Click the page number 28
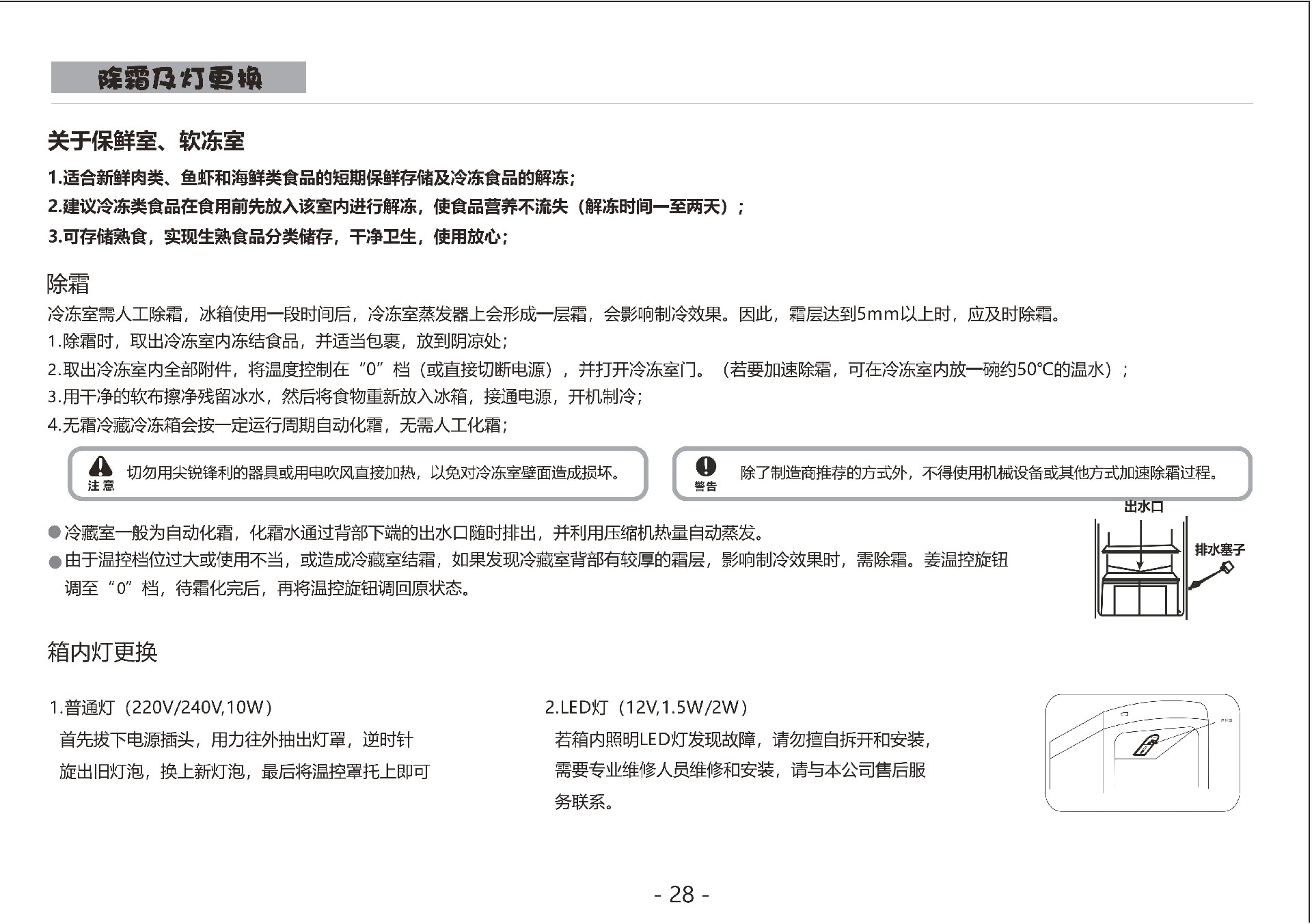Image resolution: width=1312 pixels, height=924 pixels. [681, 894]
